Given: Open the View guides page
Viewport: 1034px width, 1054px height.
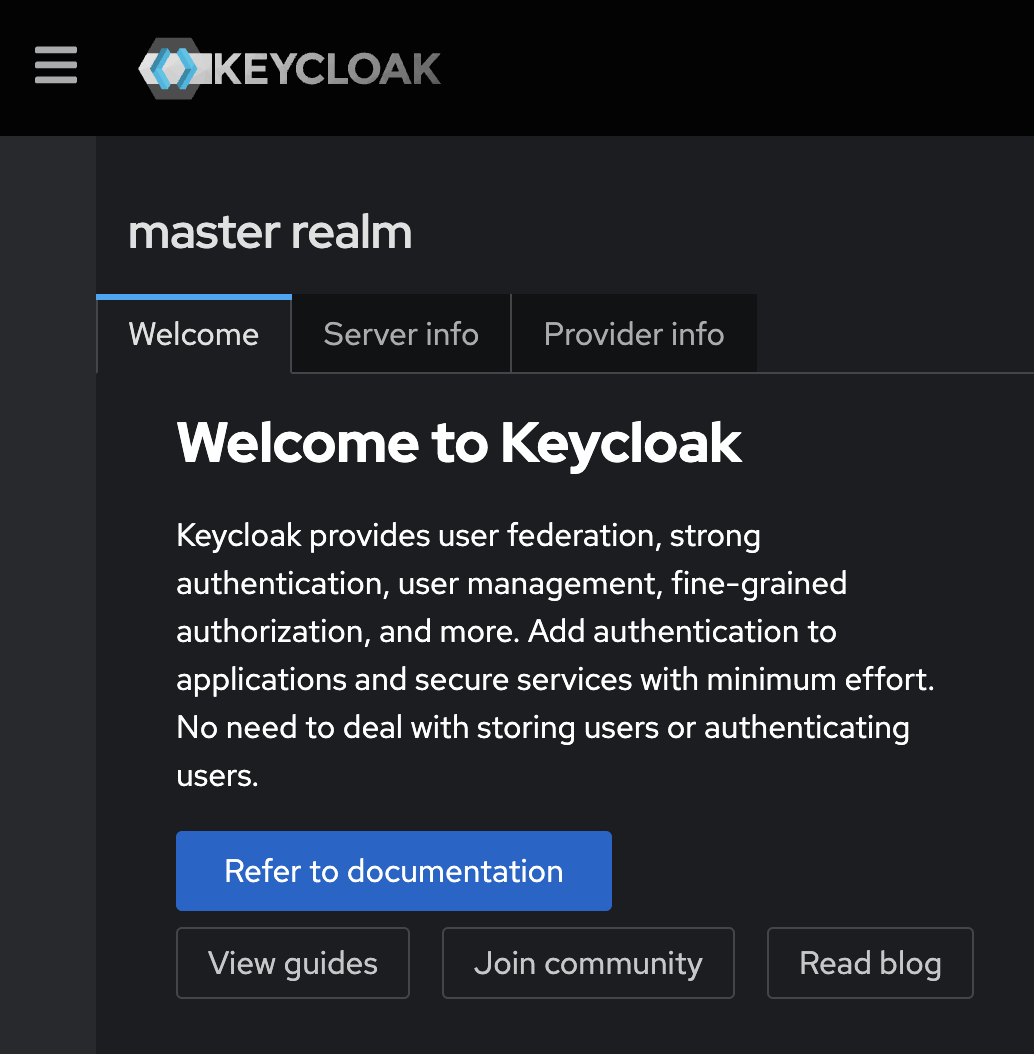Looking at the screenshot, I should [292, 963].
